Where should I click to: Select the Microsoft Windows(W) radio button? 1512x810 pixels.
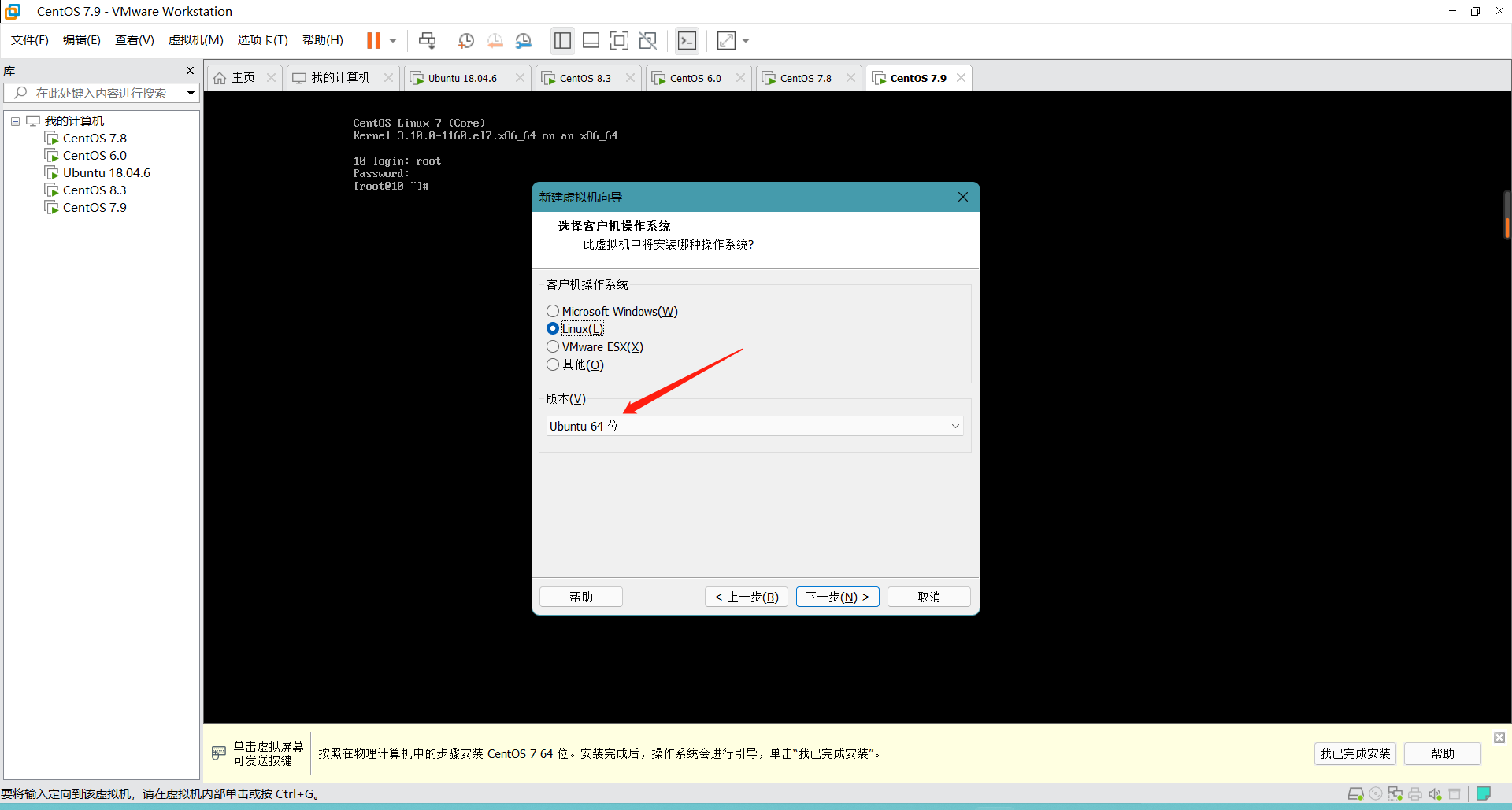[553, 312]
